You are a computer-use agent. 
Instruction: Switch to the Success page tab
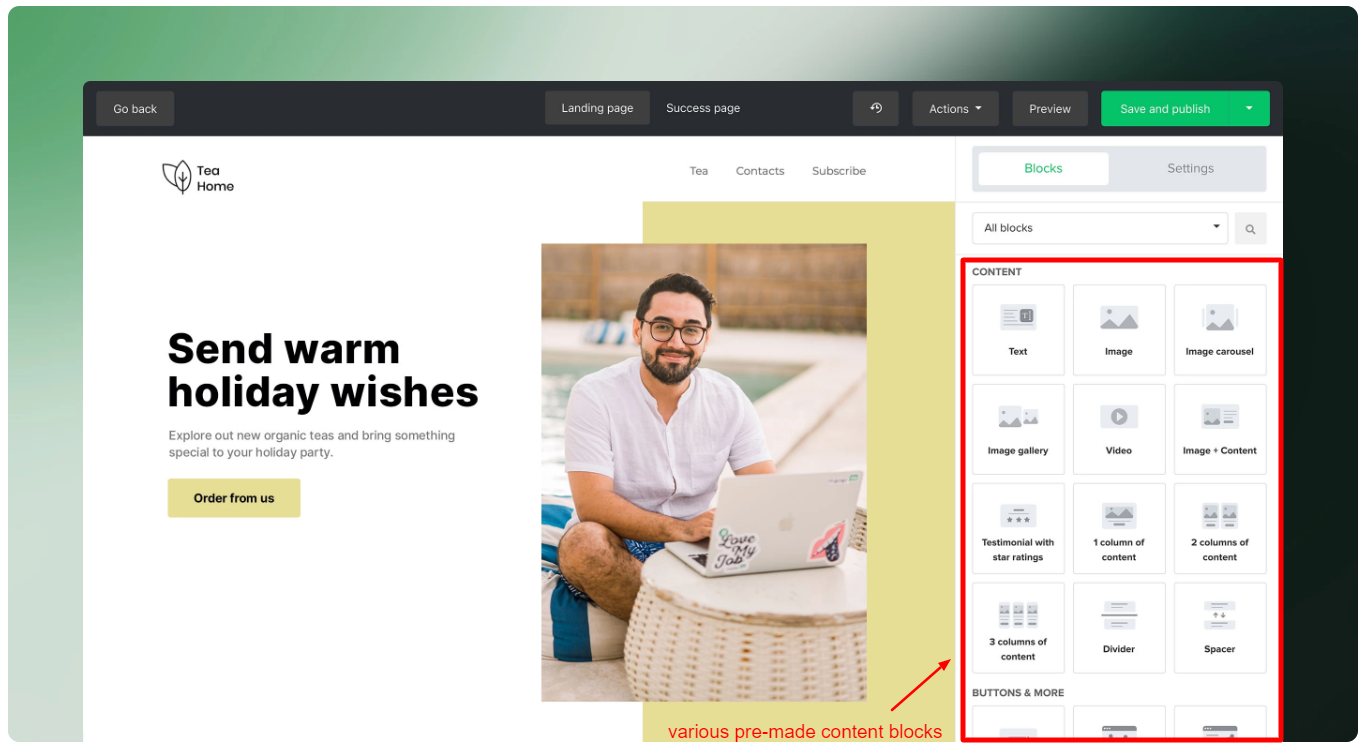(x=703, y=107)
